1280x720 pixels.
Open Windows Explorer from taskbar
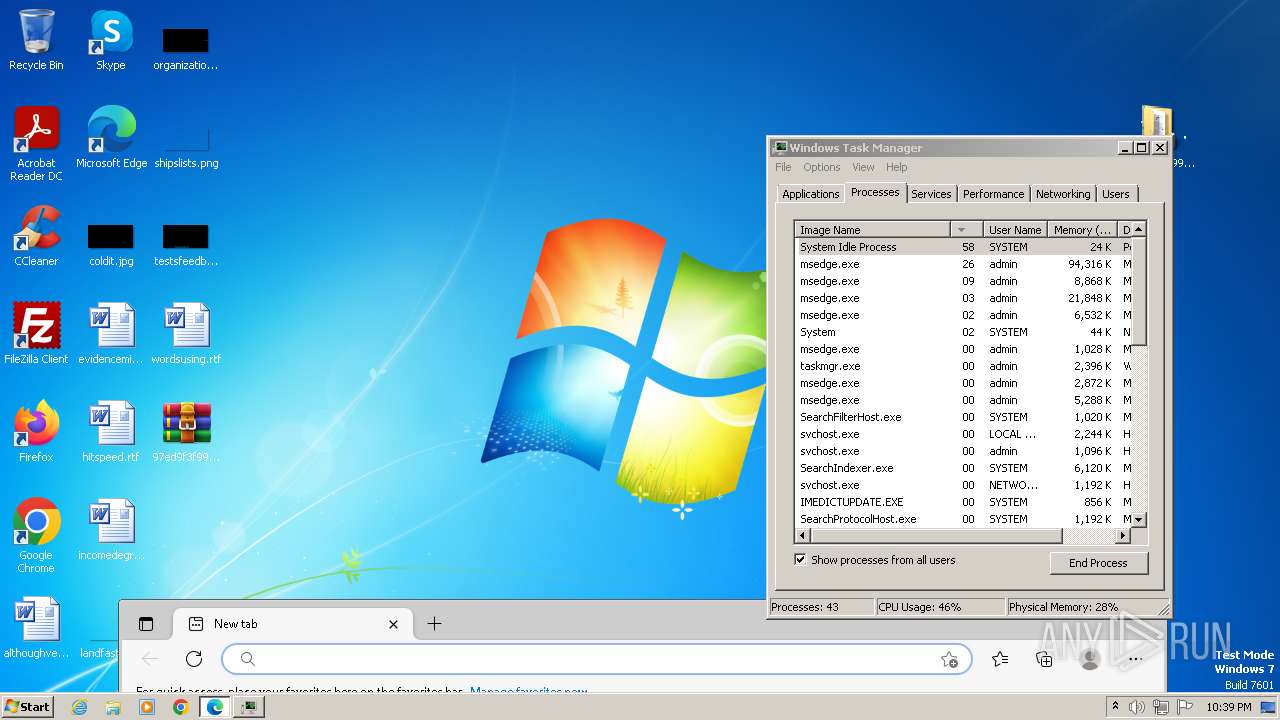(x=113, y=707)
